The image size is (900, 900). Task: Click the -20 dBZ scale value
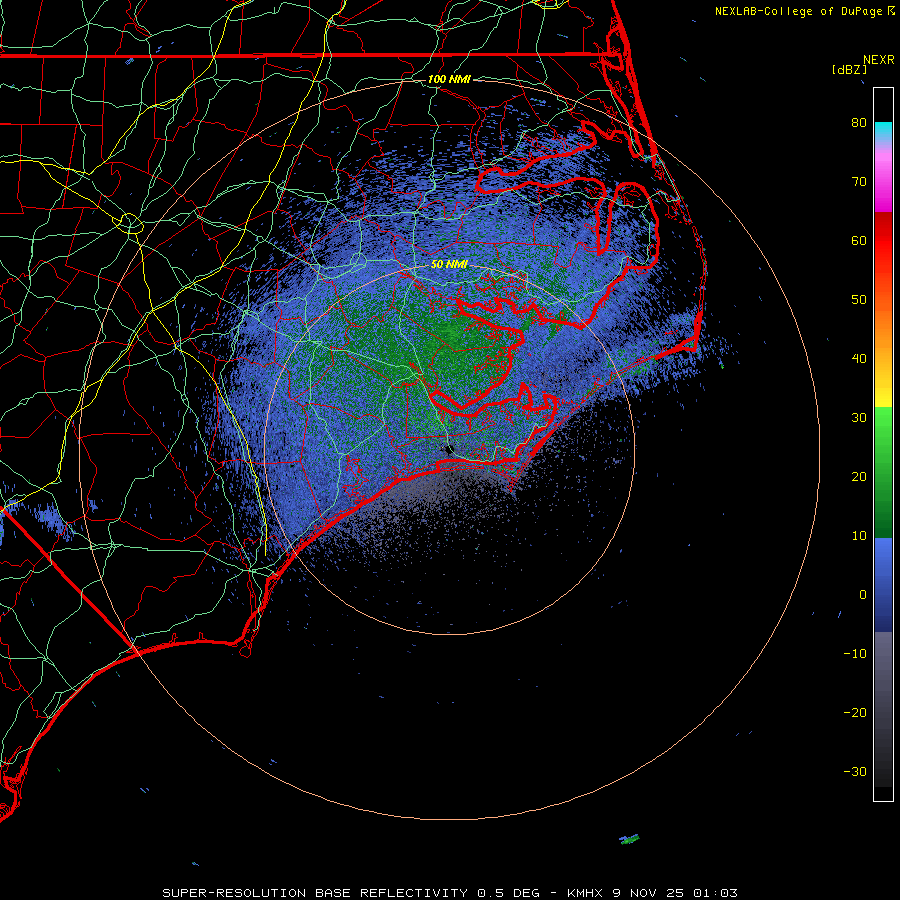point(855,712)
